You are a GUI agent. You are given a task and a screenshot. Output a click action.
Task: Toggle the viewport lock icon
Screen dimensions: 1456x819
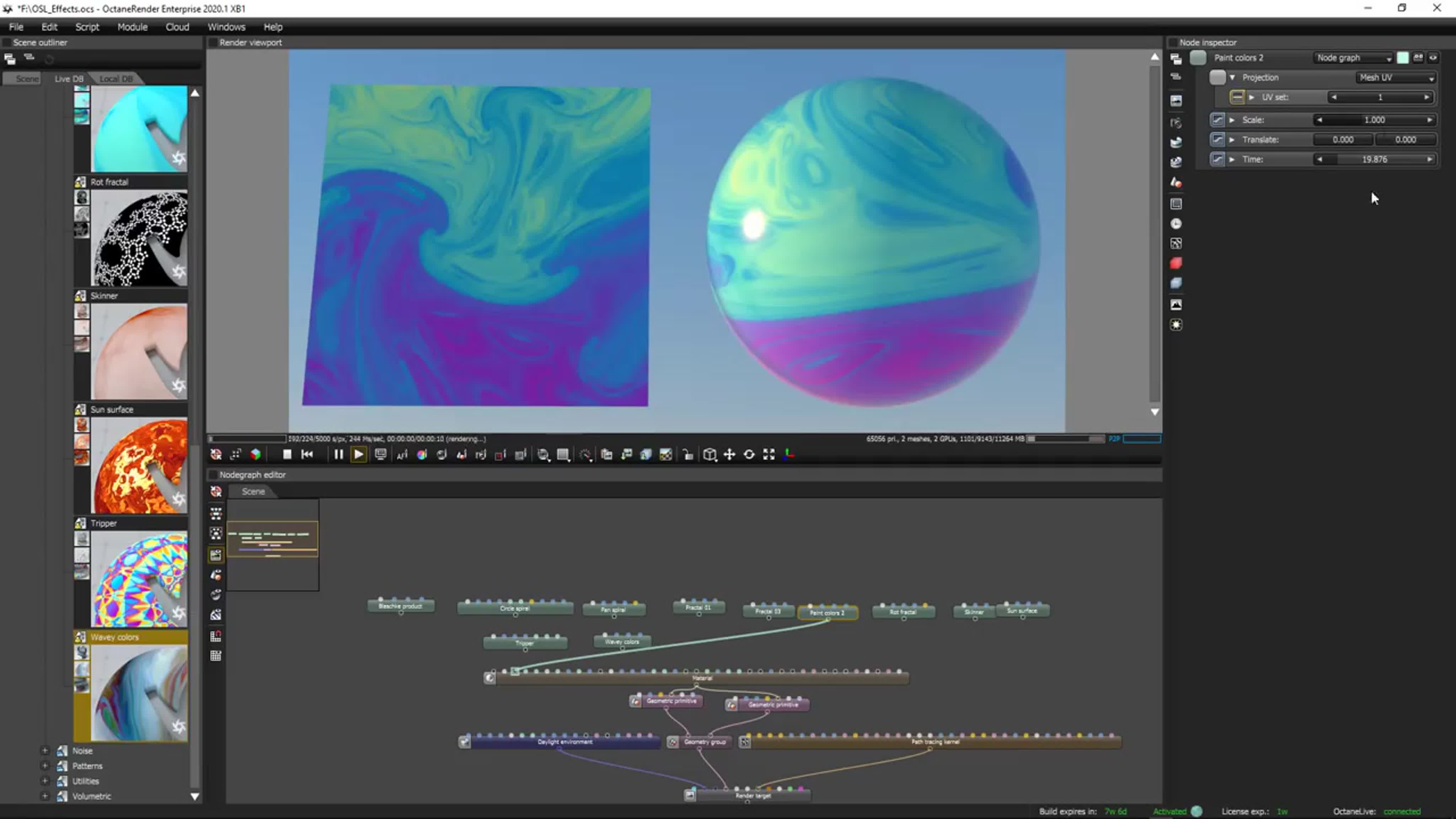click(x=688, y=454)
